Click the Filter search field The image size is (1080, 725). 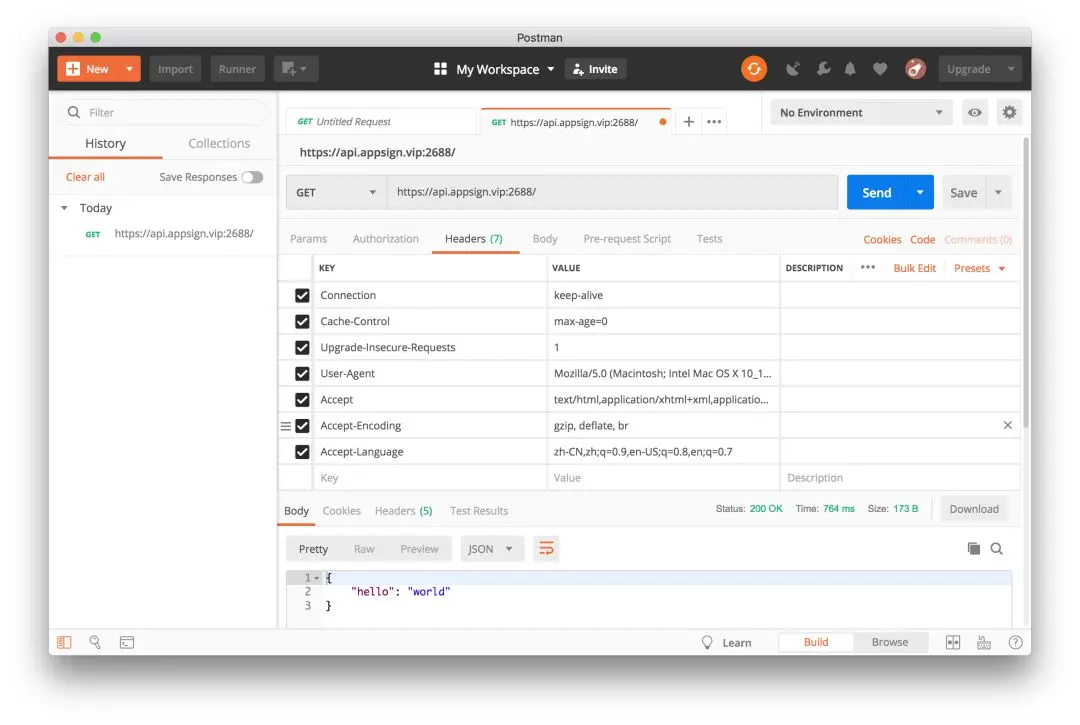[x=165, y=112]
